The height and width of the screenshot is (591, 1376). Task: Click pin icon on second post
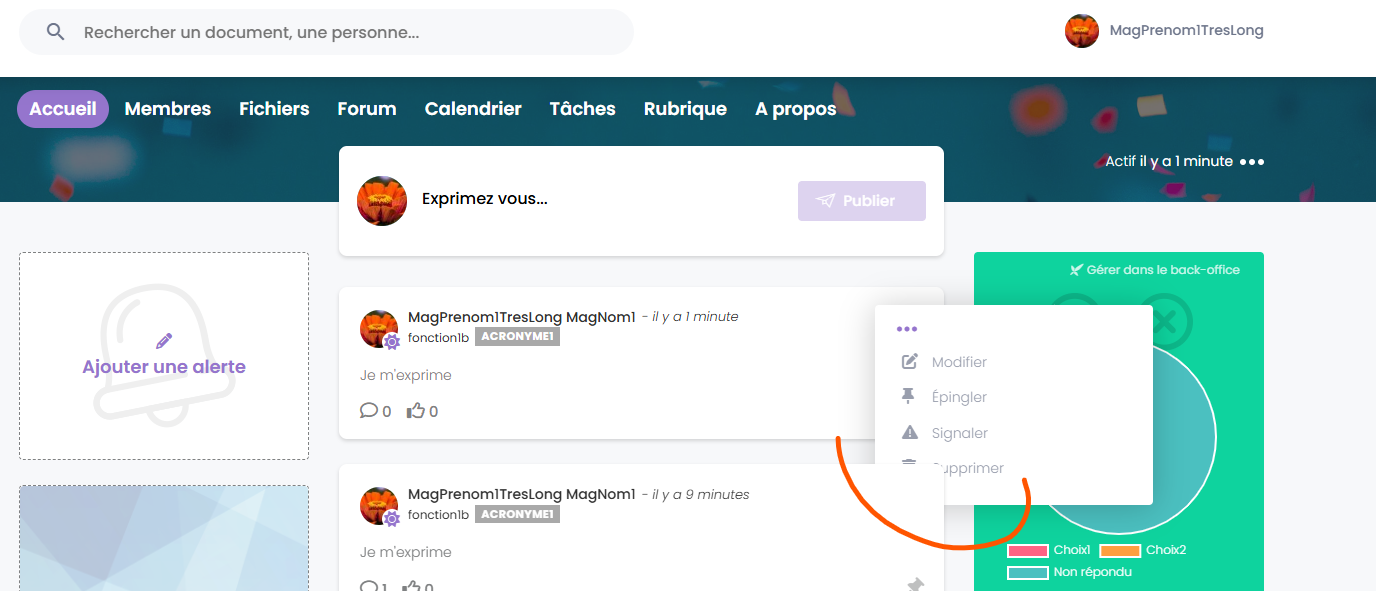(914, 584)
